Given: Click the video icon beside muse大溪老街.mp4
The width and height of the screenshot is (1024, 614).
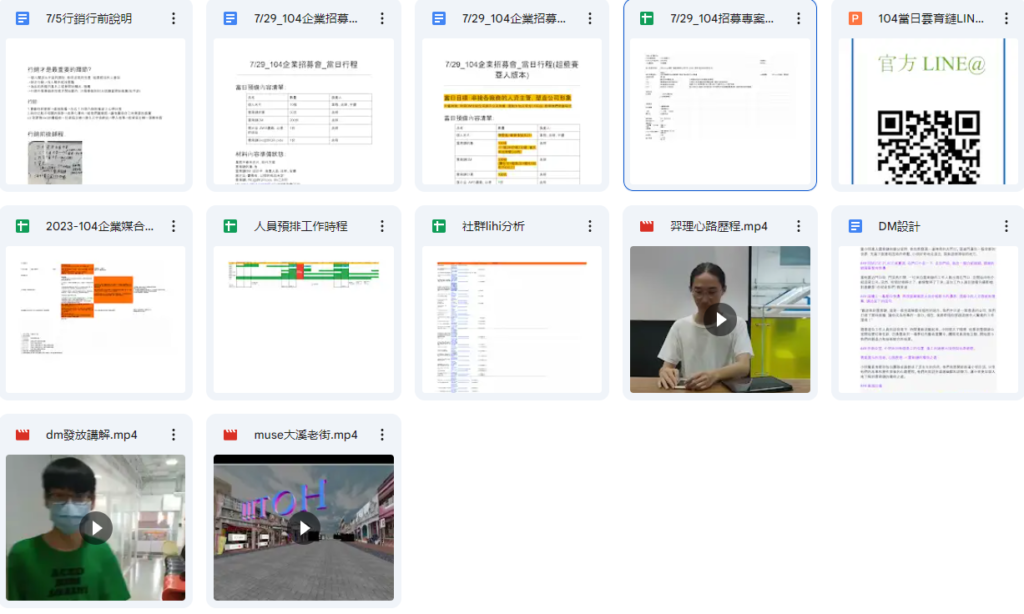Looking at the screenshot, I should [x=231, y=435].
